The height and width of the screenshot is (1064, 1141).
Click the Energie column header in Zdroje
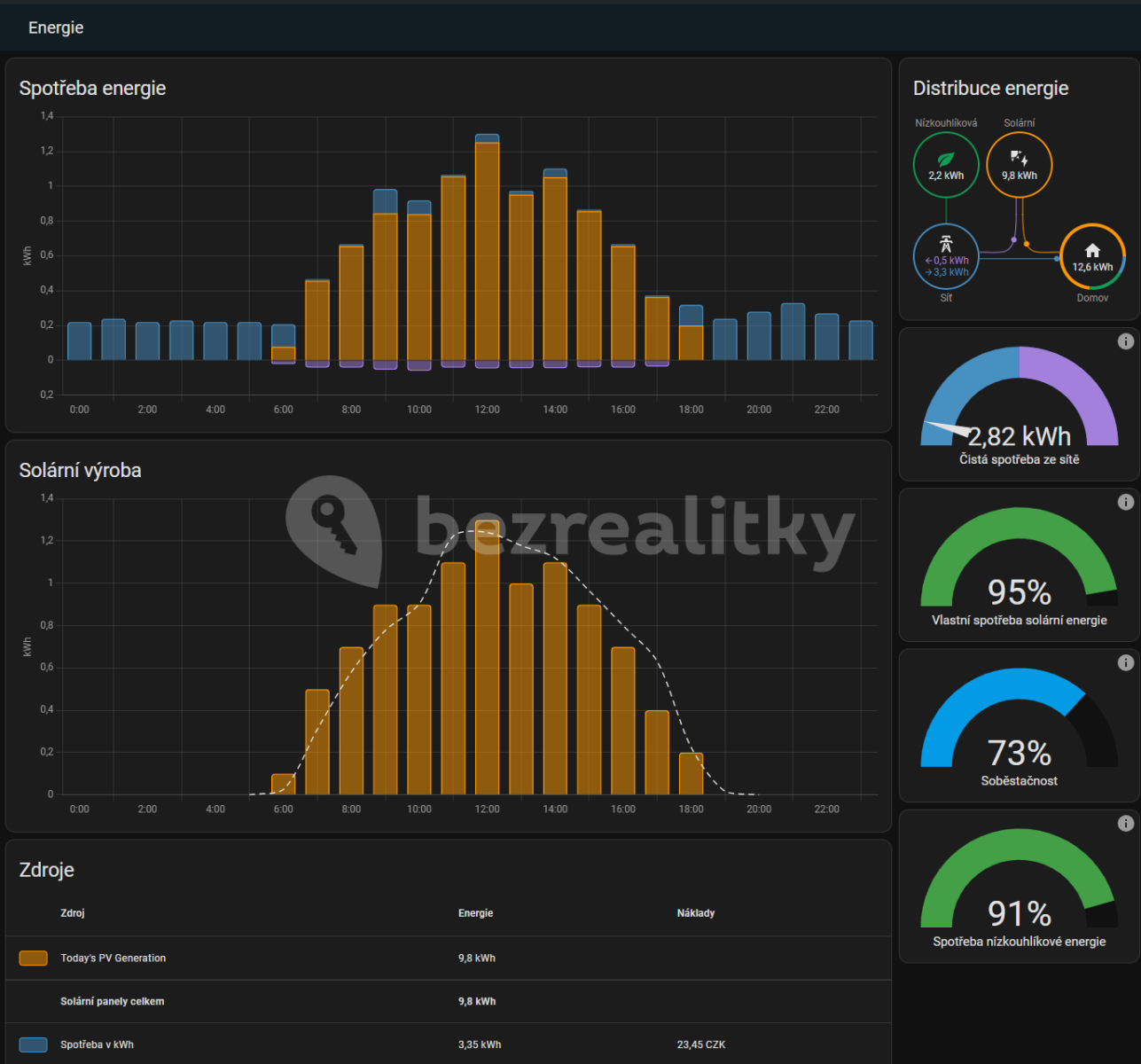tap(476, 913)
